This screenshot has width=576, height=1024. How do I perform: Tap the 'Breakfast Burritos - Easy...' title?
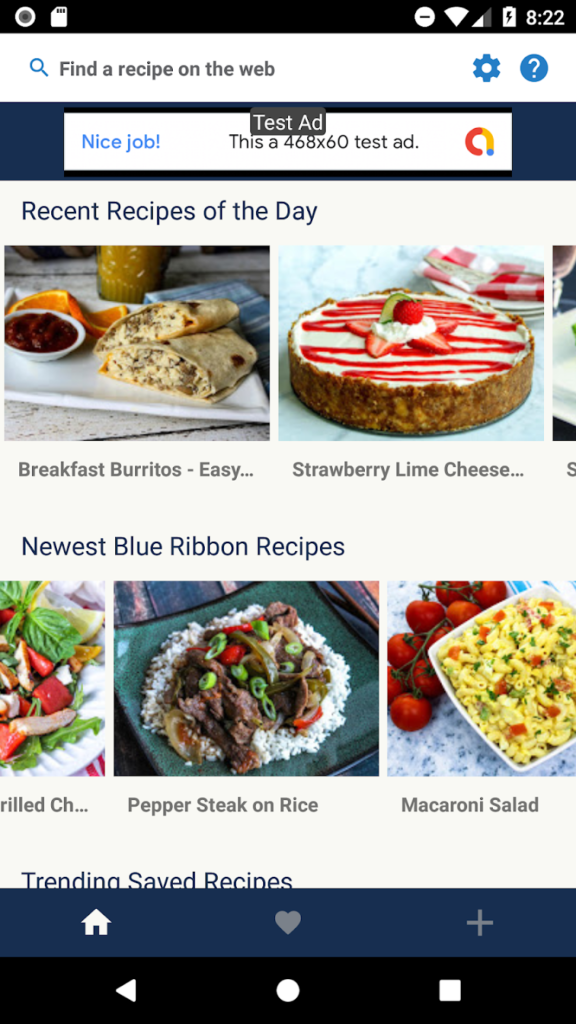point(136,470)
